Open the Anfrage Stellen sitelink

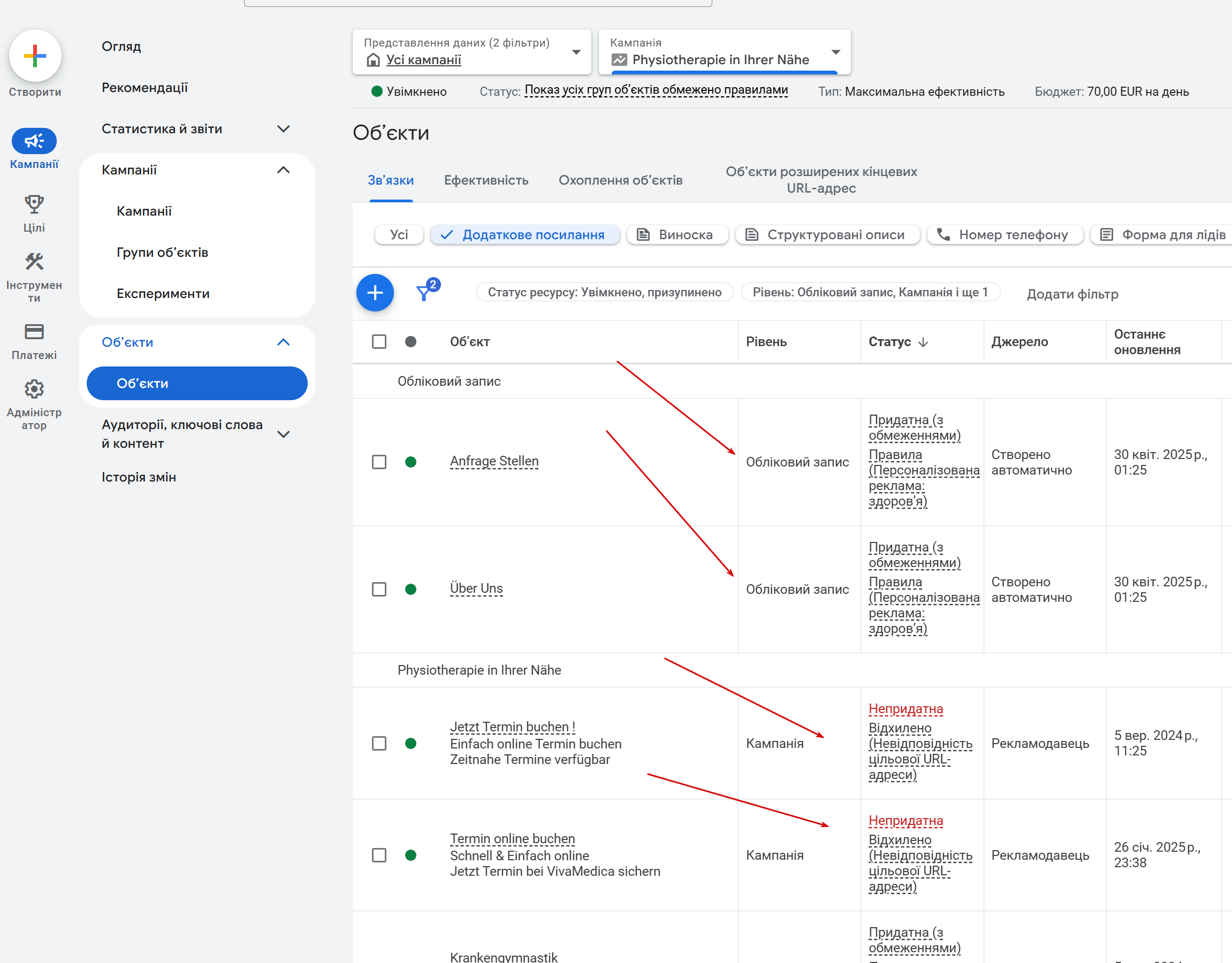tap(494, 461)
